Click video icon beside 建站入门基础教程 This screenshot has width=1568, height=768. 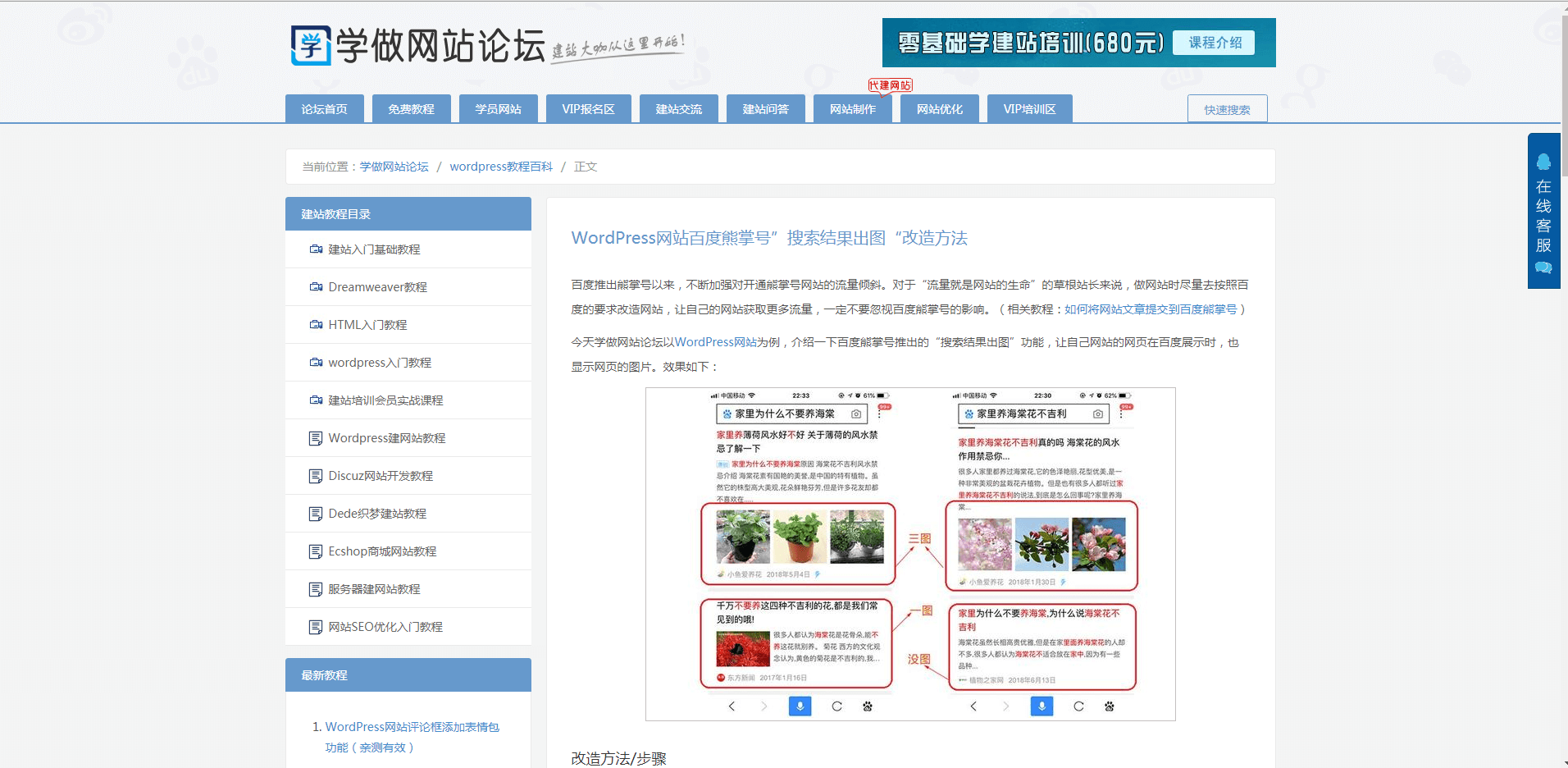(x=316, y=249)
